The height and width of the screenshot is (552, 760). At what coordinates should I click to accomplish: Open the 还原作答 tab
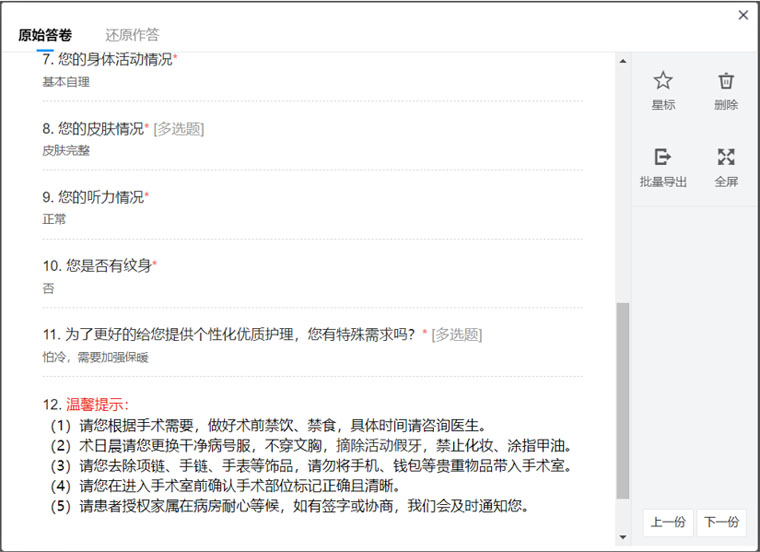coord(132,35)
